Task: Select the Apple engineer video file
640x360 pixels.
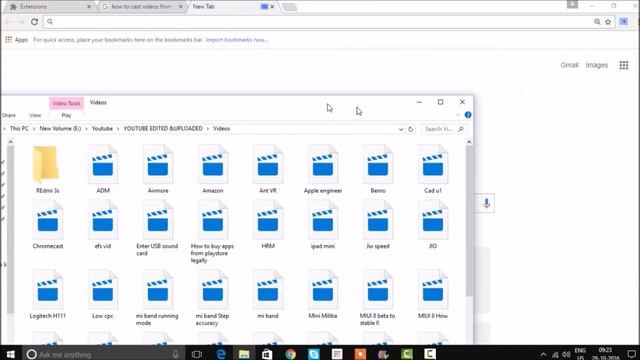Action: (323, 169)
